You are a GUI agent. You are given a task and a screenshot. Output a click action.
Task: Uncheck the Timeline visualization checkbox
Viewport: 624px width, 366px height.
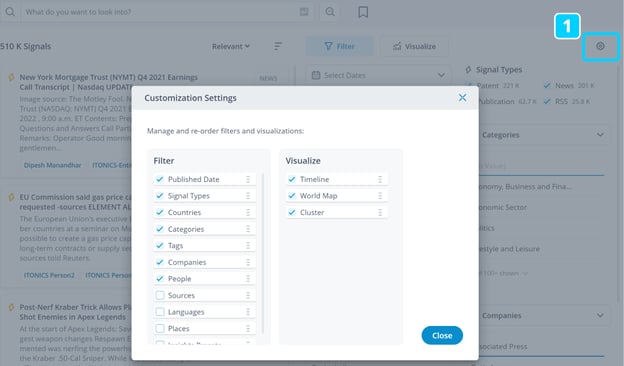point(292,179)
